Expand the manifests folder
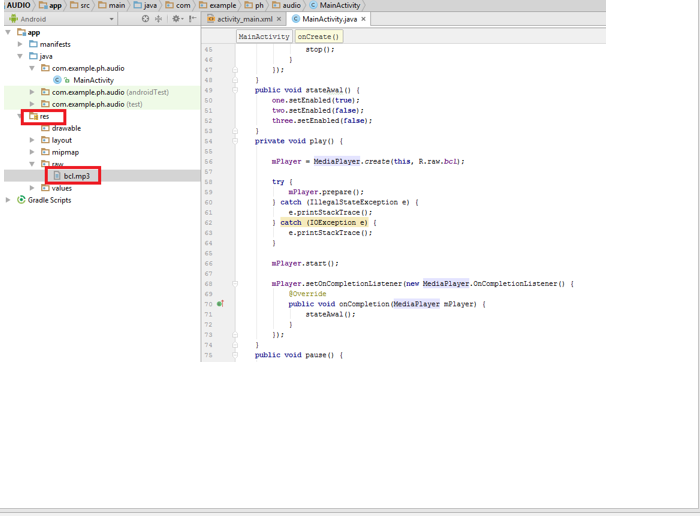Viewport: 700px width, 516px height. click(21, 44)
